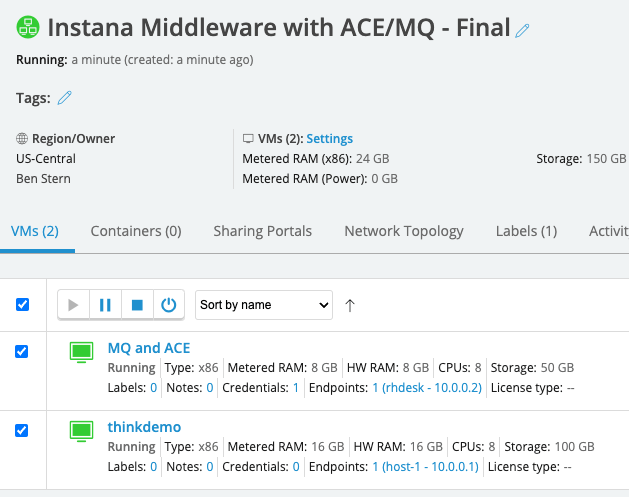Click the thinkdemo VM monitor icon
The height and width of the screenshot is (497, 629).
point(81,431)
